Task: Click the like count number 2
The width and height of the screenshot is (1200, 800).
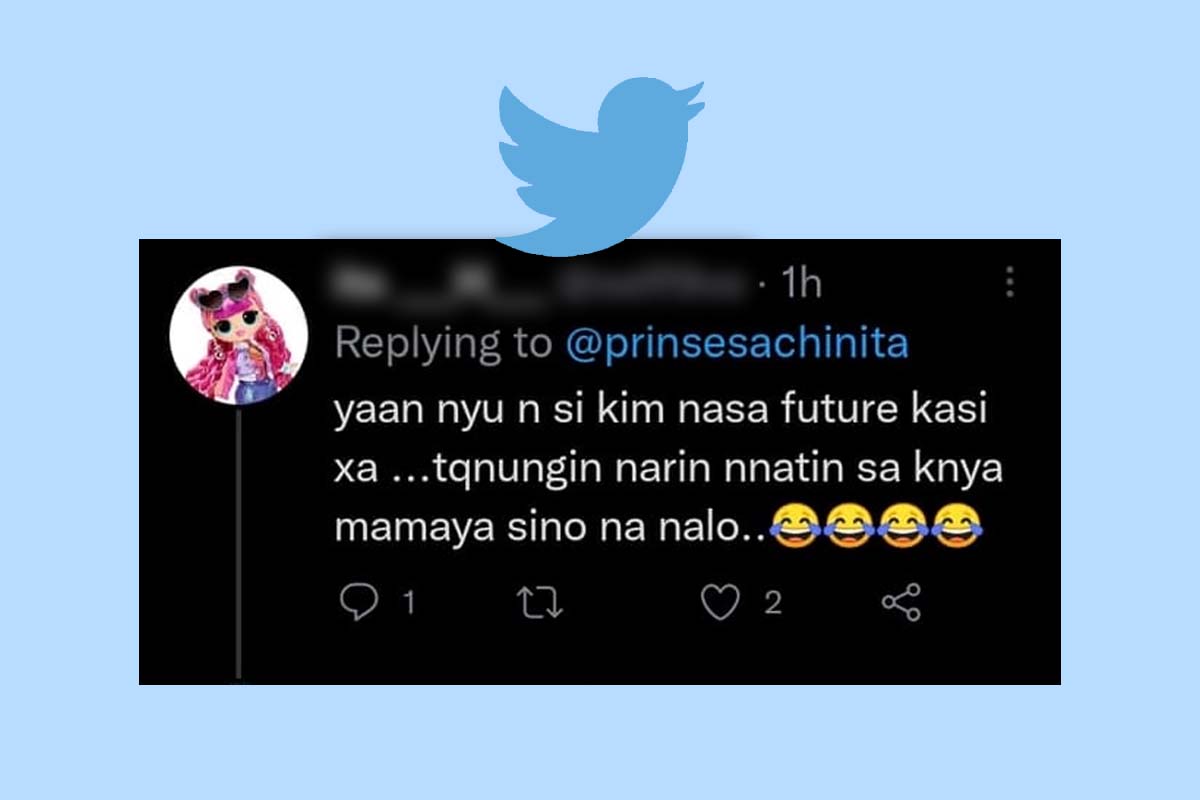Action: click(x=772, y=603)
